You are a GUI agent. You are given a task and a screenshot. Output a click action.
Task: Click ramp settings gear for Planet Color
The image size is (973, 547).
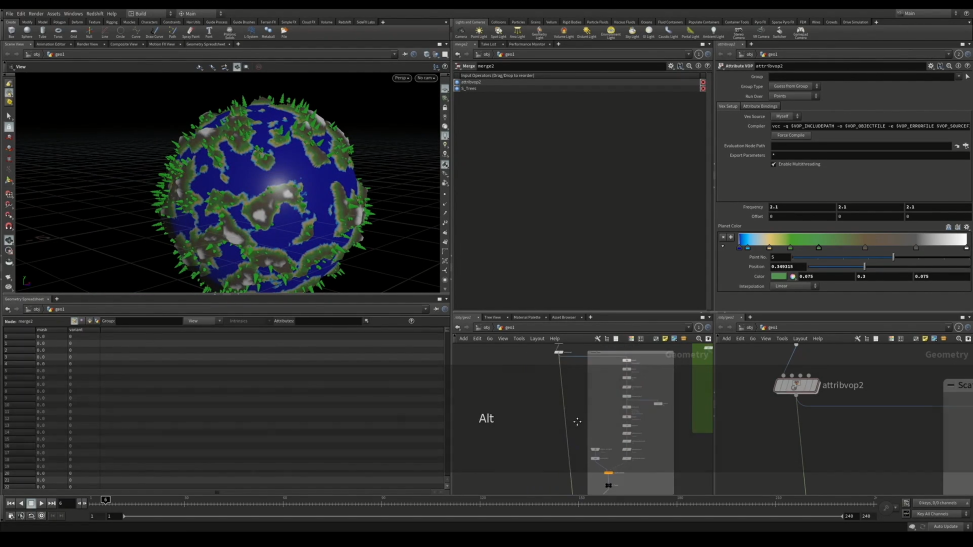click(966, 227)
